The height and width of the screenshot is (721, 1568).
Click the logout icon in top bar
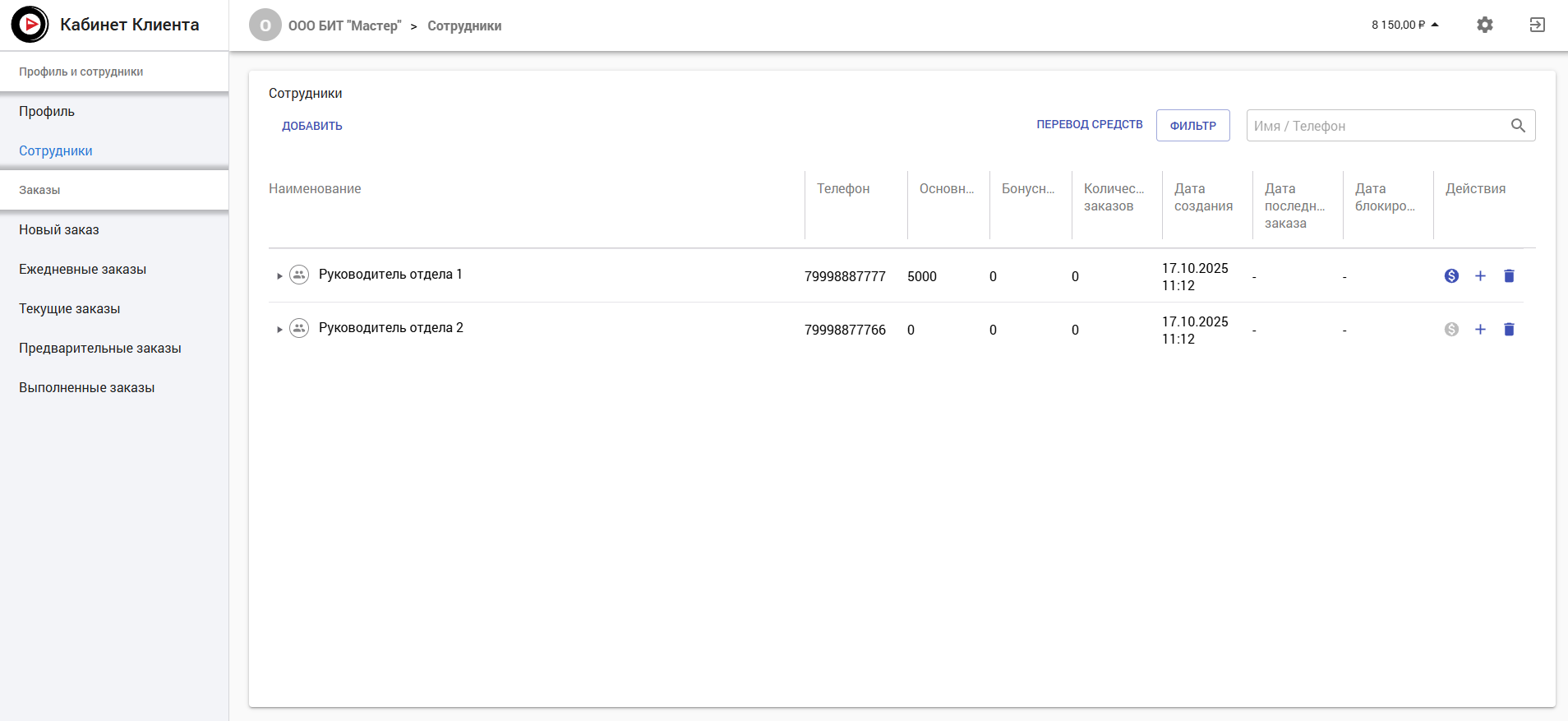coord(1537,25)
